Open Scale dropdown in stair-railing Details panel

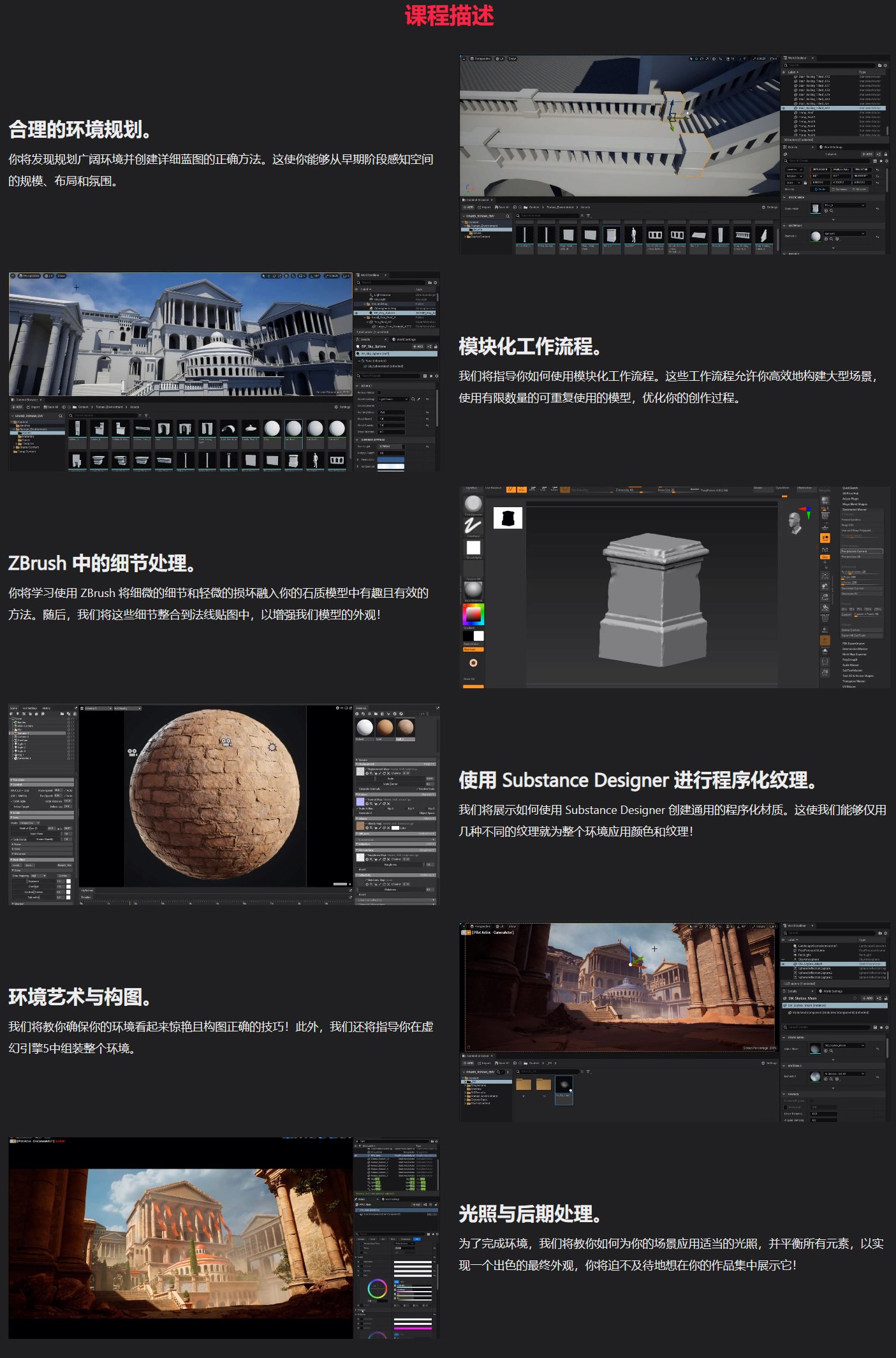(793, 182)
